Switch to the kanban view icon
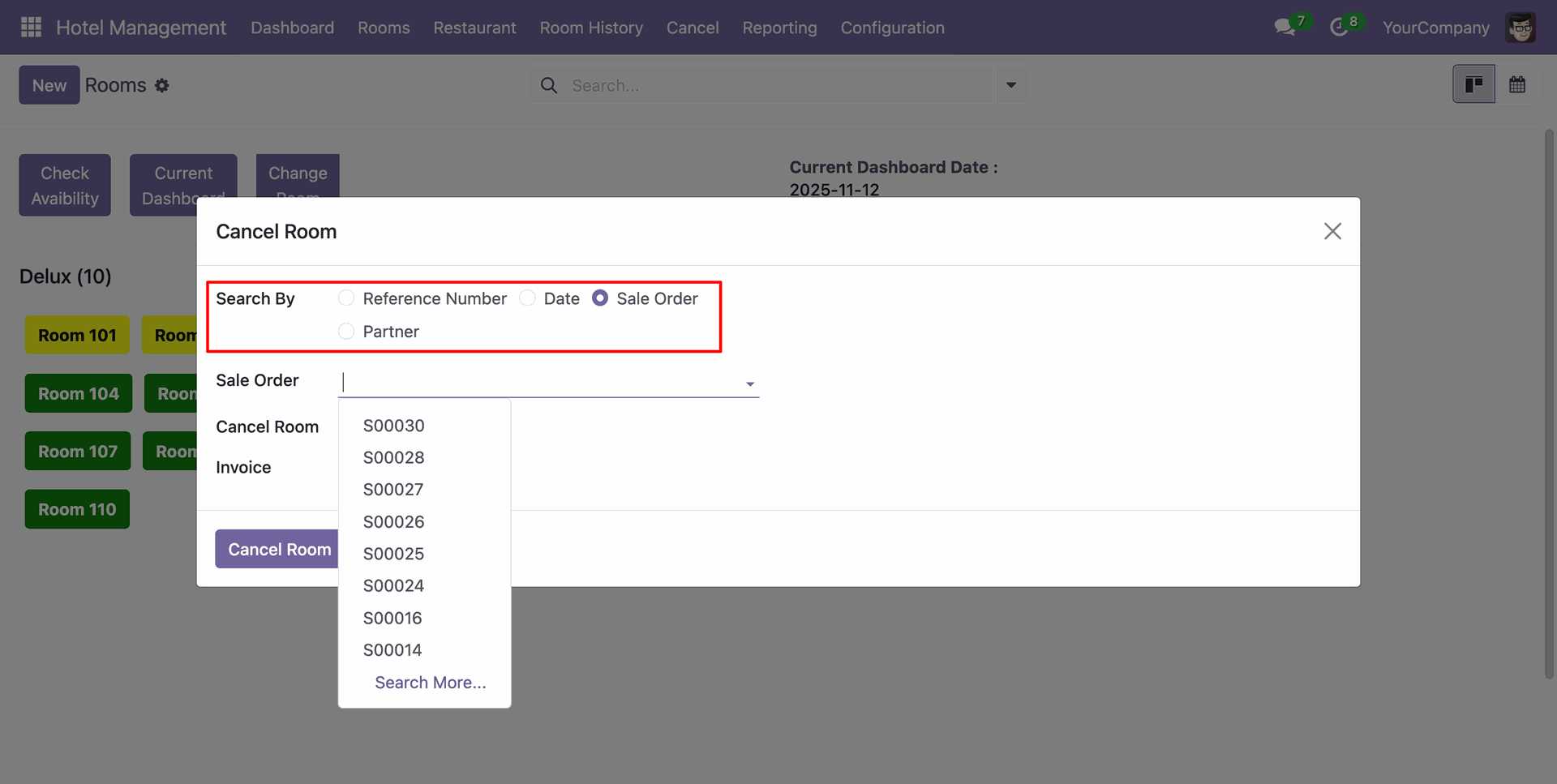Screen dimensions: 1557x784 pos(1473,84)
